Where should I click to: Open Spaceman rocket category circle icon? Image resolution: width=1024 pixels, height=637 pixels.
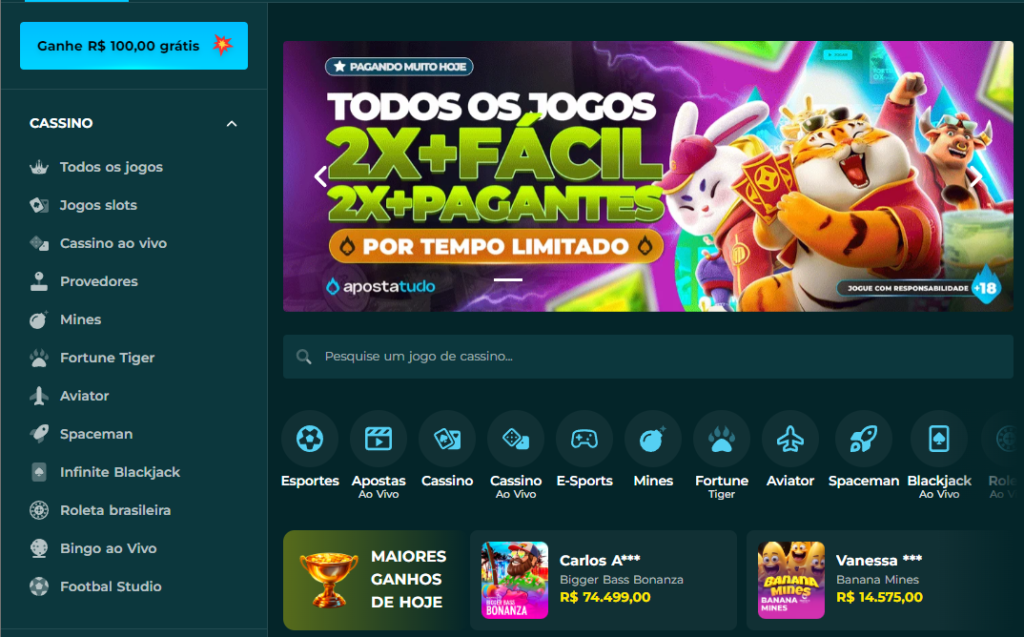(863, 439)
